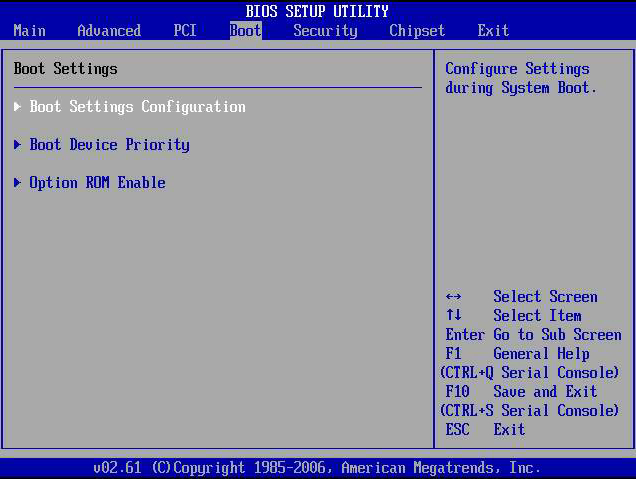Open the Advanced tab
636x479 pixels.
coord(109,31)
